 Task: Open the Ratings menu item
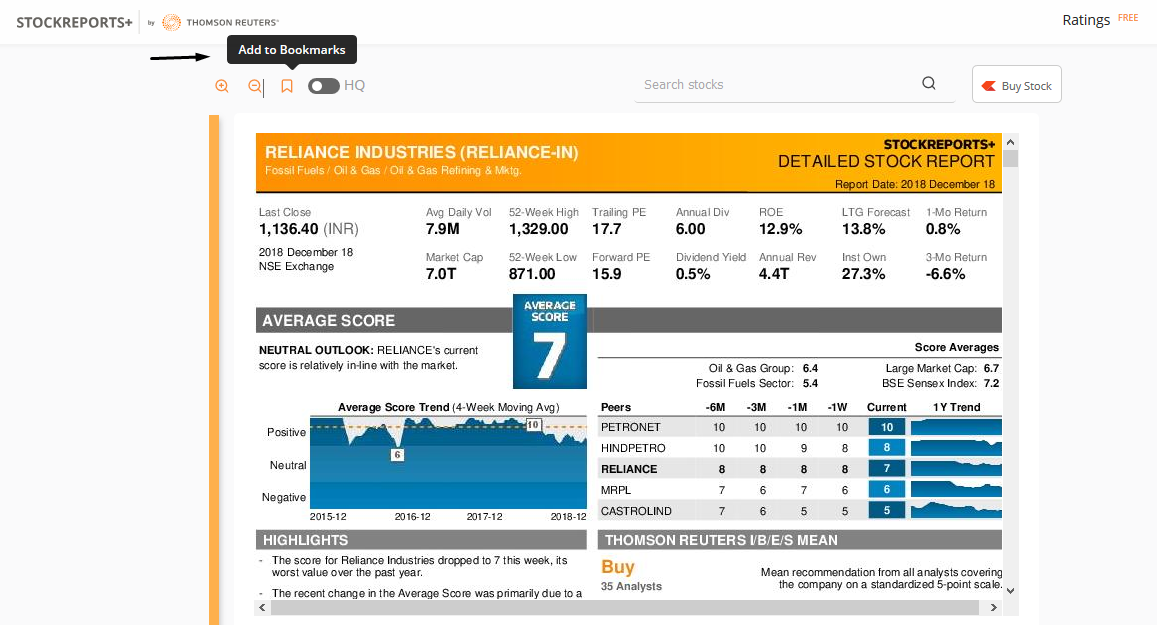(1085, 20)
